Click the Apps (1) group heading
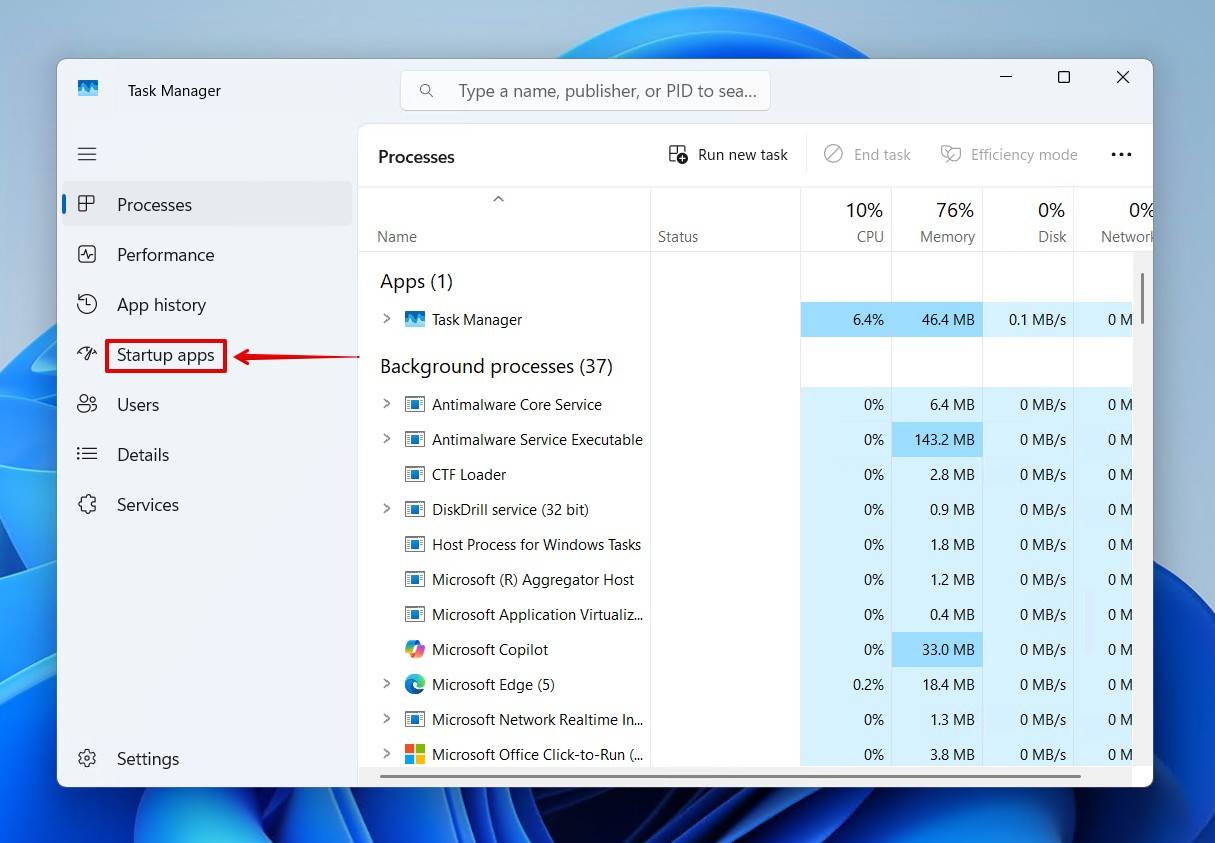The width and height of the screenshot is (1215, 843). pos(416,281)
